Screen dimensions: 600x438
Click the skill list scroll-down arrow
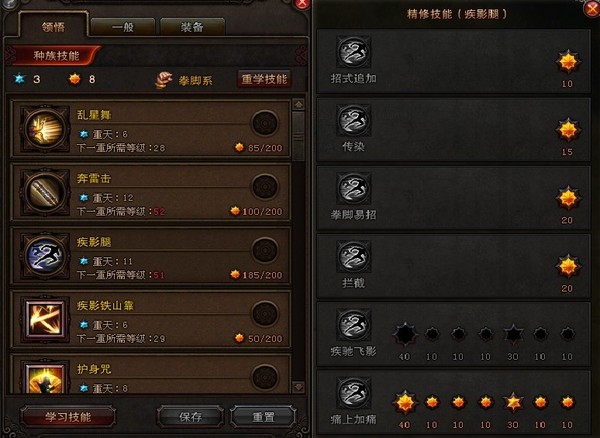[x=298, y=386]
